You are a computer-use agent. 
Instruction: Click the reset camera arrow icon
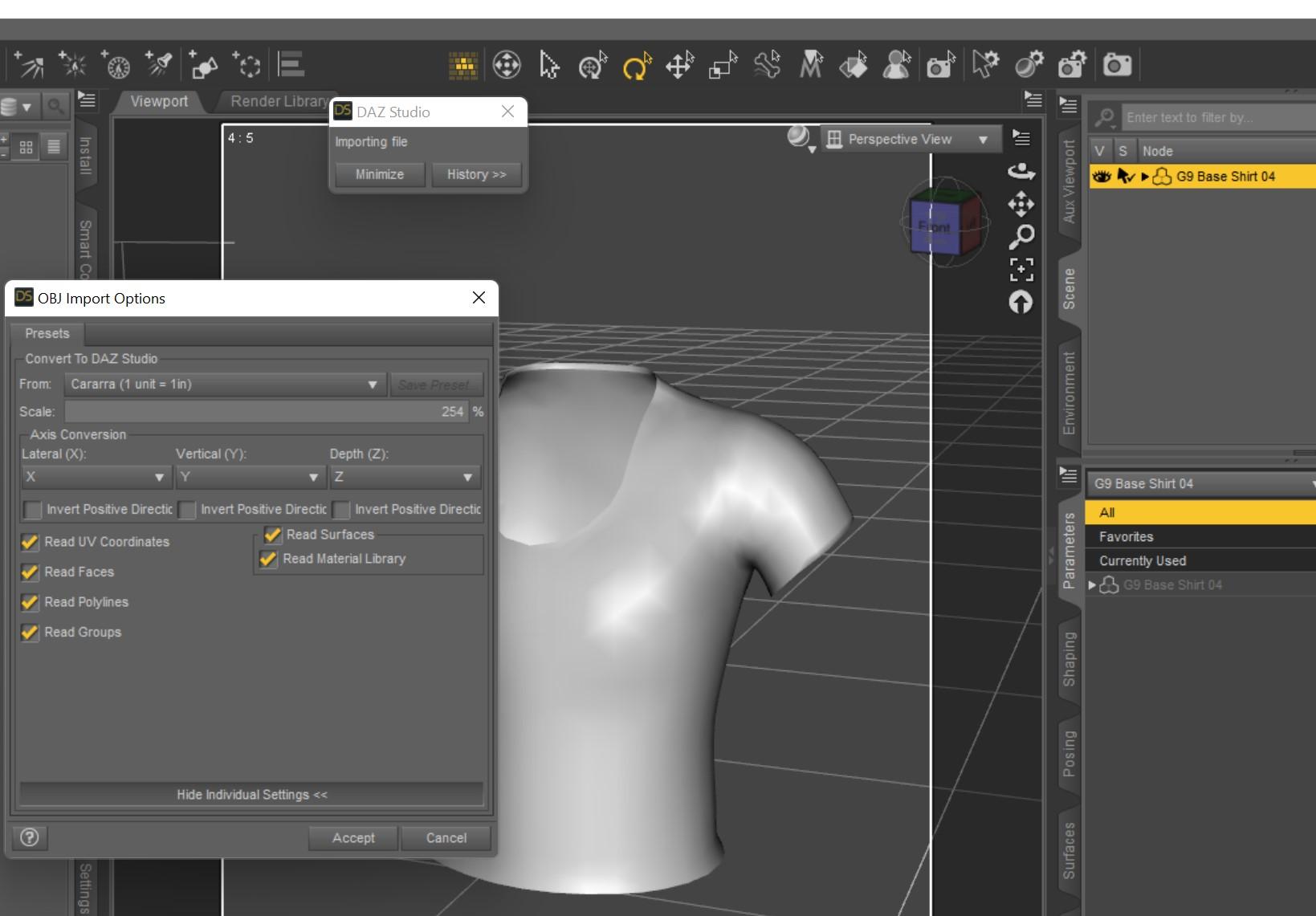(x=1021, y=303)
